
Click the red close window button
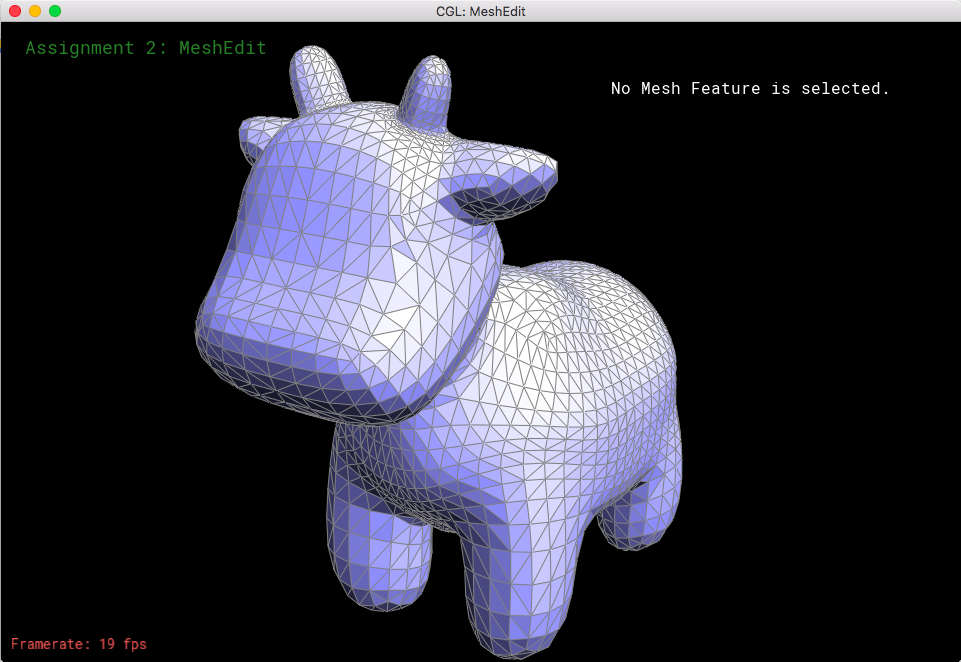(15, 11)
